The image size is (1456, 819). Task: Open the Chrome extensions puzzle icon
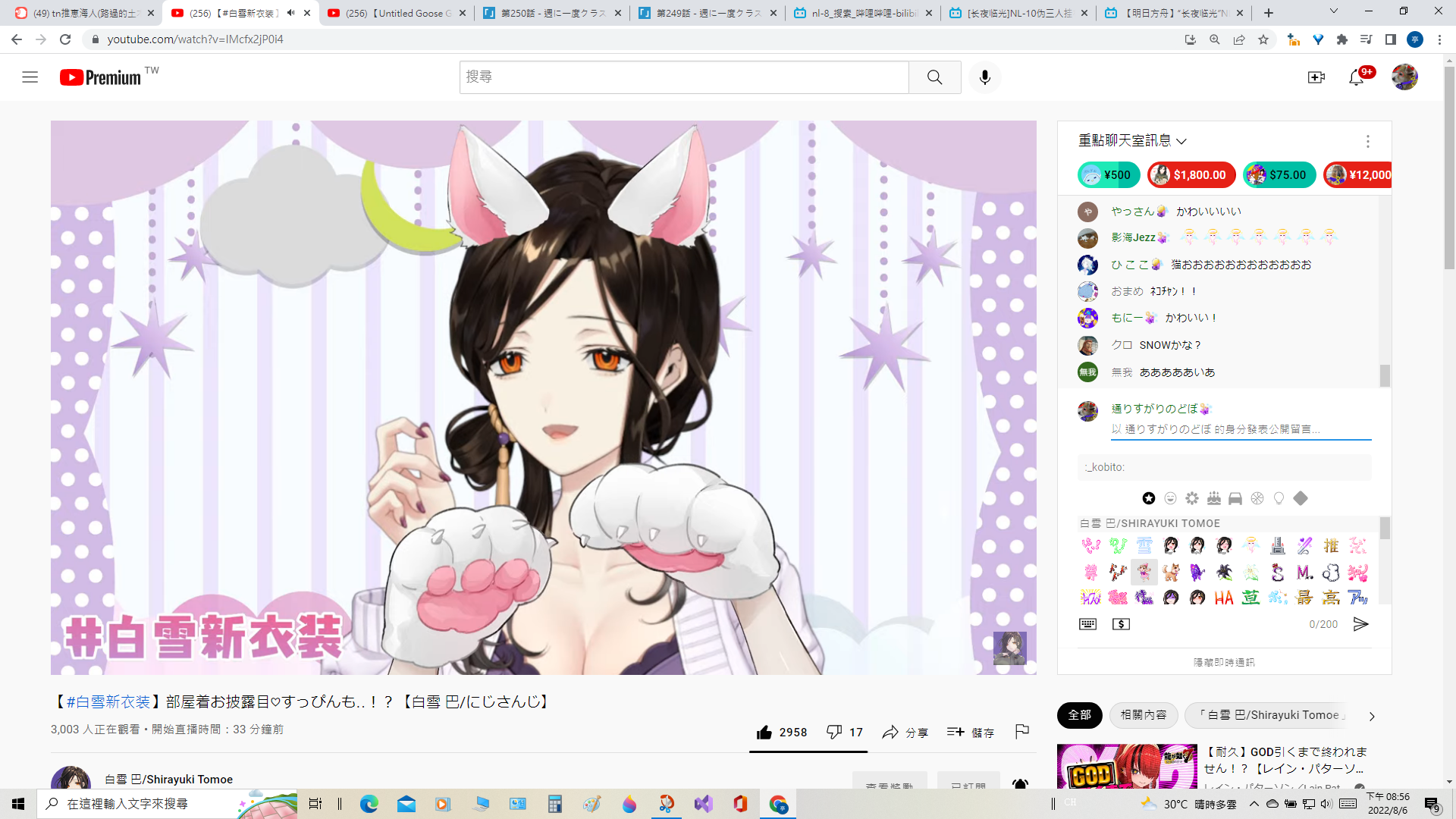[x=1341, y=39]
